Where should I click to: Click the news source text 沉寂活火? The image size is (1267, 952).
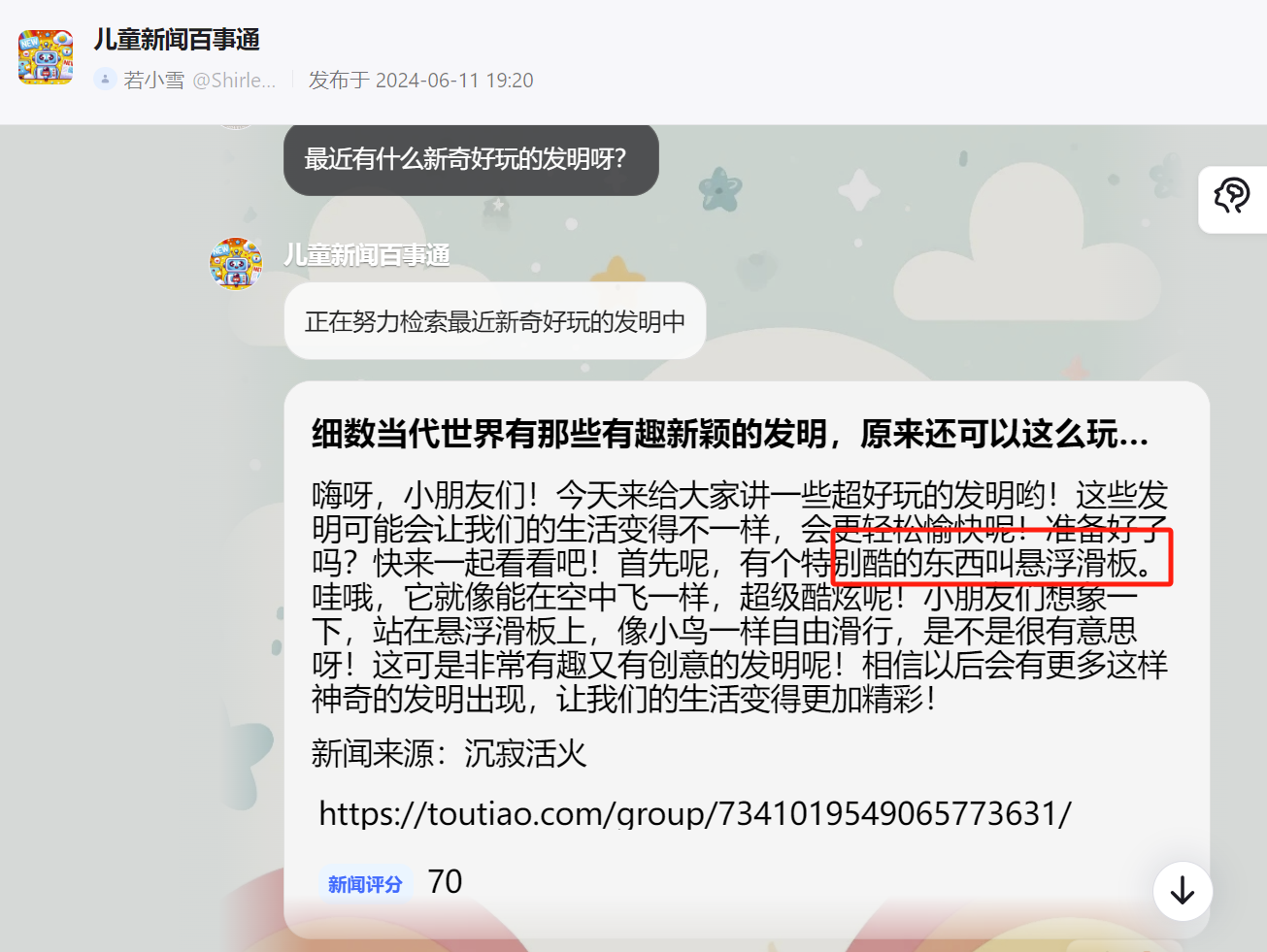tap(525, 754)
